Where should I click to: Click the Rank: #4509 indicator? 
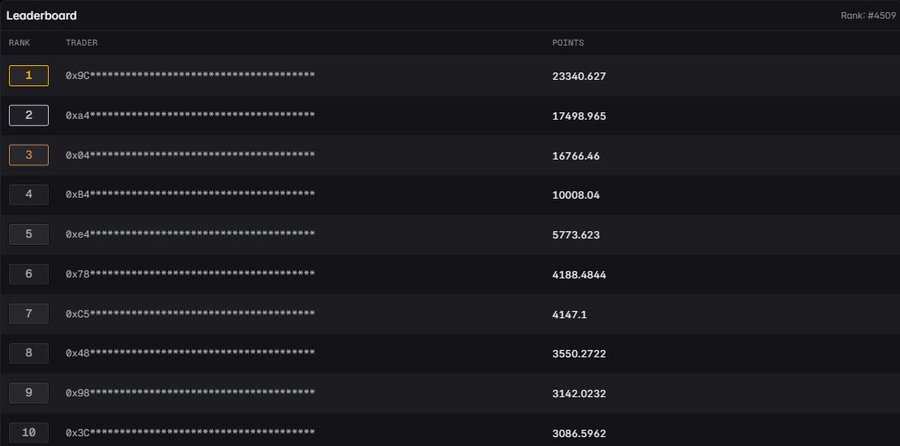868,15
